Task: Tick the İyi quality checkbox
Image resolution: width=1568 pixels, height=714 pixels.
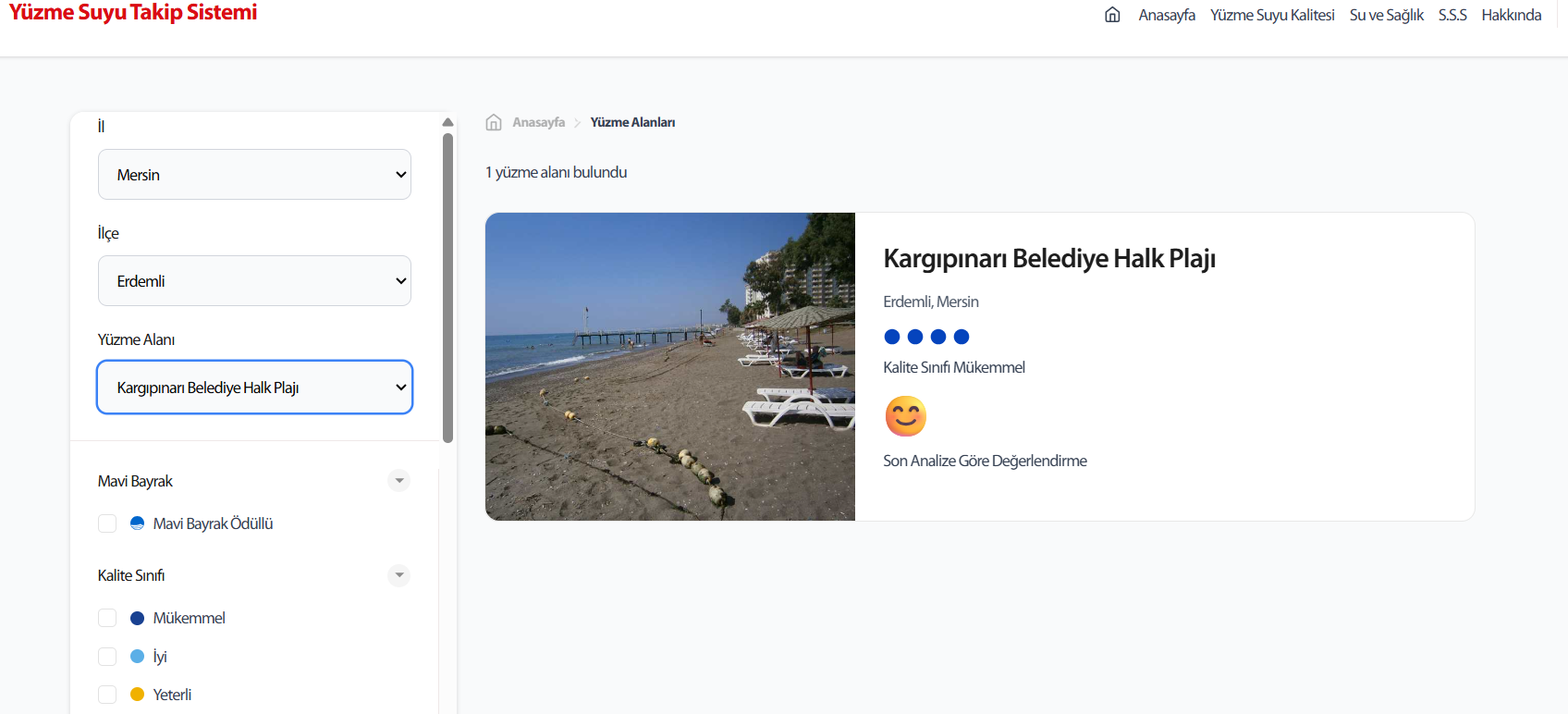Action: point(107,657)
